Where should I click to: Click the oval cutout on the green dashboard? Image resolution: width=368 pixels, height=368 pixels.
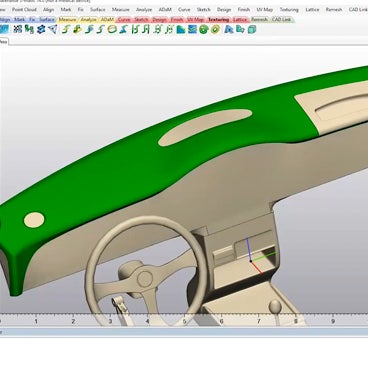[x=205, y=127]
